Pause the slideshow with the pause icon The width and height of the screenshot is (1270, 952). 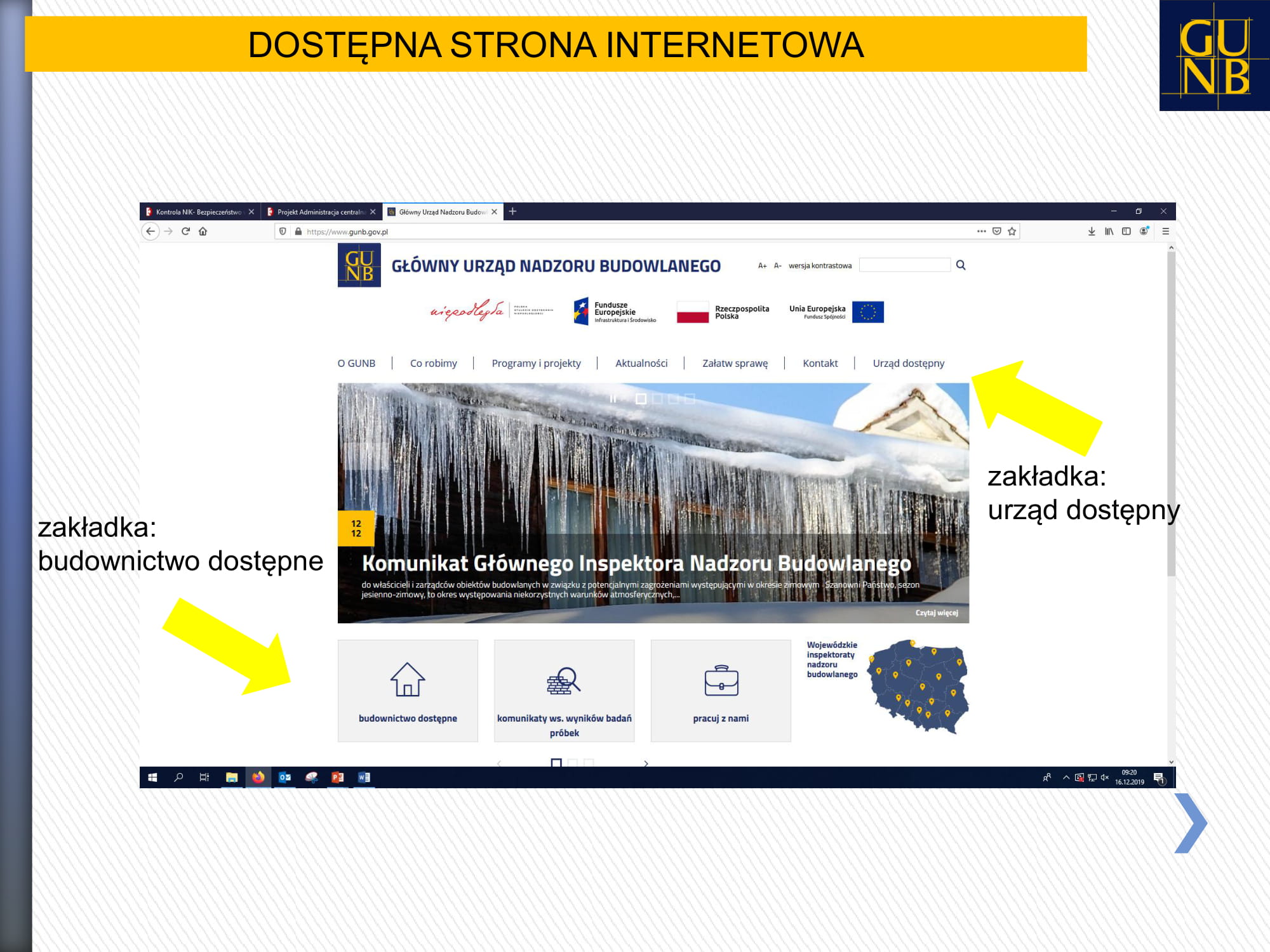[x=613, y=399]
